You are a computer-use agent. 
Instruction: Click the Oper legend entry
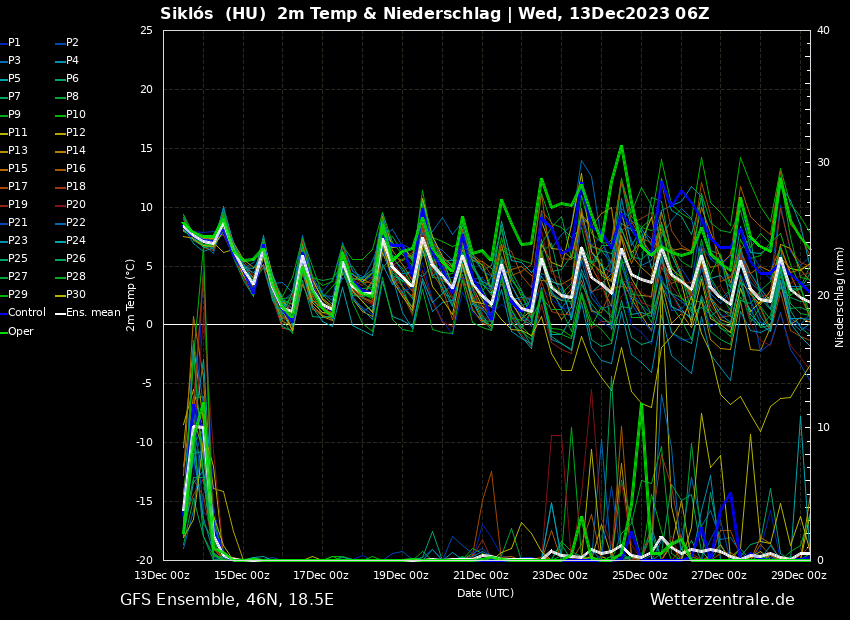20,331
